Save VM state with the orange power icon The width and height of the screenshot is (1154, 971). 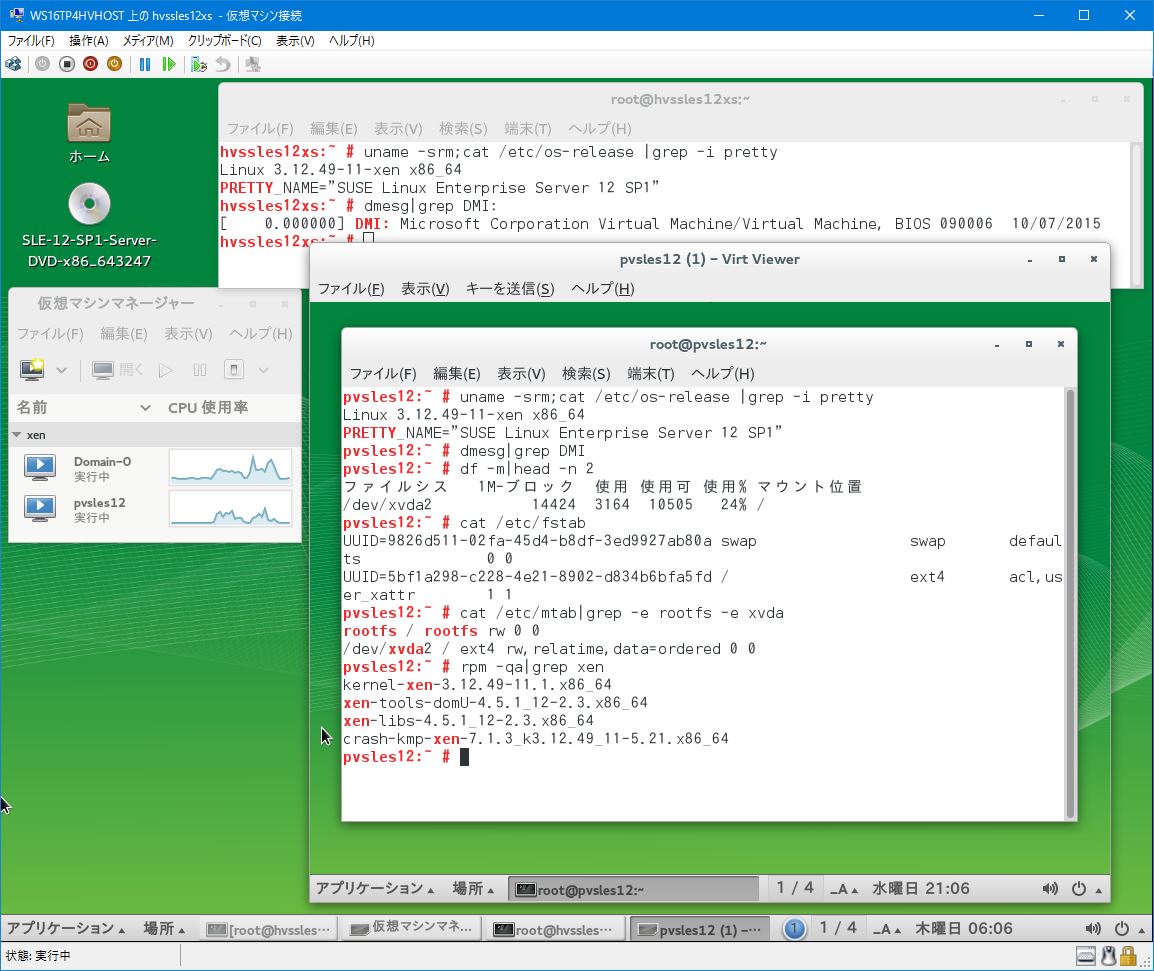[x=114, y=64]
